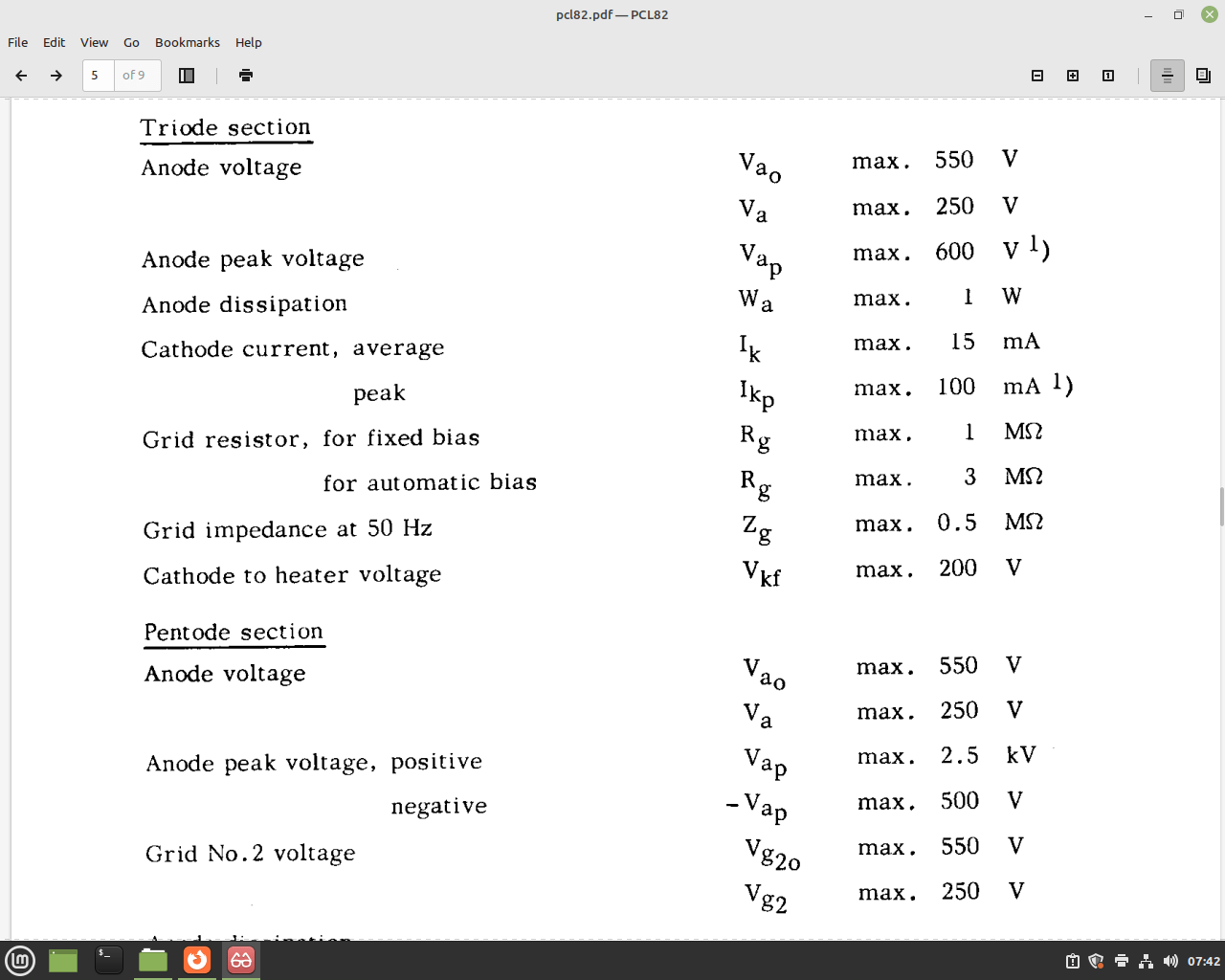Image resolution: width=1225 pixels, height=980 pixels.
Task: Click the '15 mA' cathode current value
Action: tap(995, 342)
